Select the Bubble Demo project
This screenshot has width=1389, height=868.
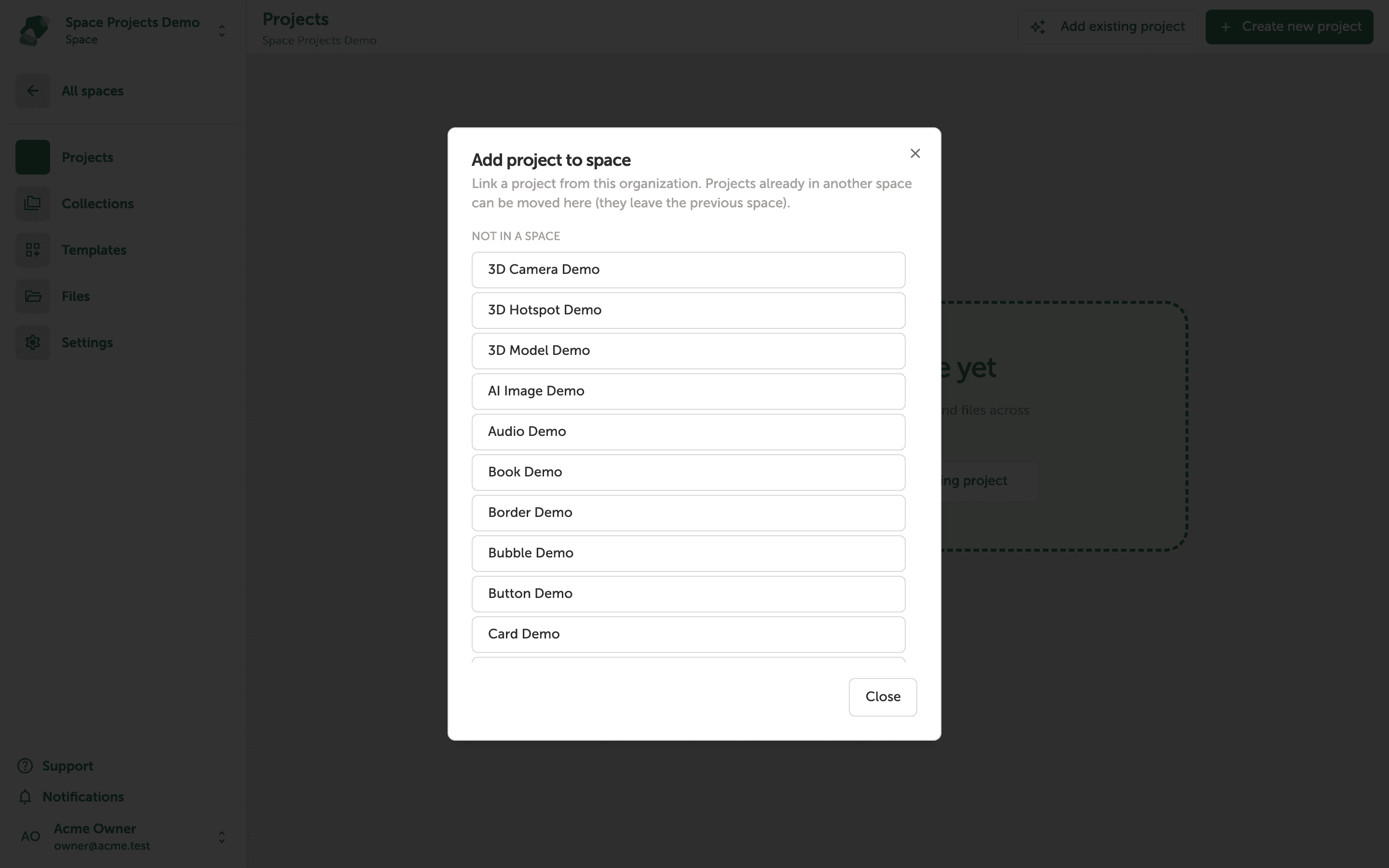coord(688,554)
